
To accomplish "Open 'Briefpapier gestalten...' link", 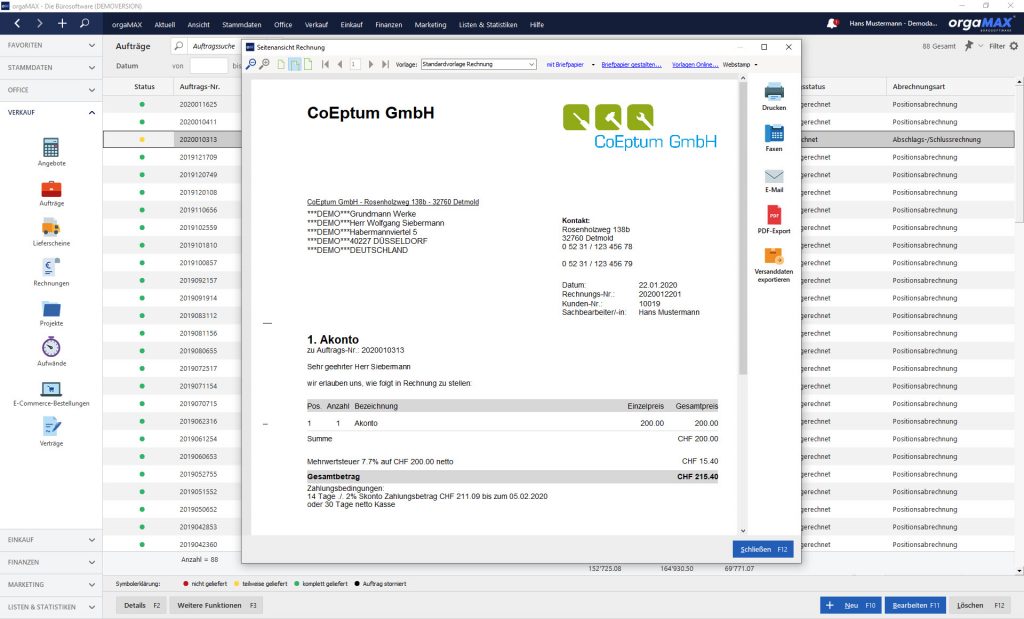I will 631,65.
